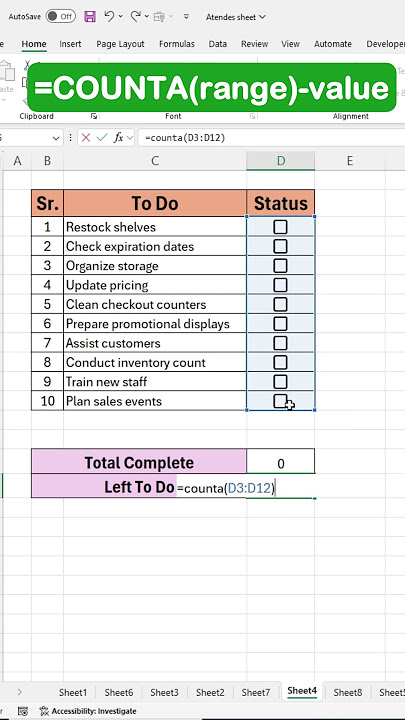The width and height of the screenshot is (405, 720).
Task: Check the Restock shelves status checkbox
Action: tap(280, 227)
